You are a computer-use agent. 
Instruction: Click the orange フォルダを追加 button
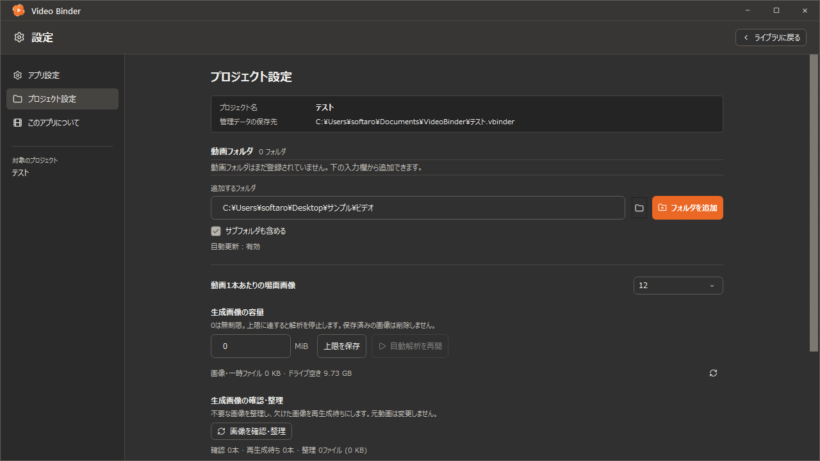(x=687, y=208)
